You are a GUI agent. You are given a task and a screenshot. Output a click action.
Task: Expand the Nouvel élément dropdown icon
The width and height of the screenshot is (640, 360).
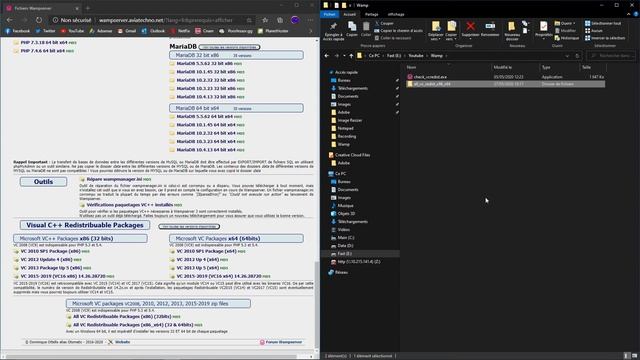tap(525, 23)
